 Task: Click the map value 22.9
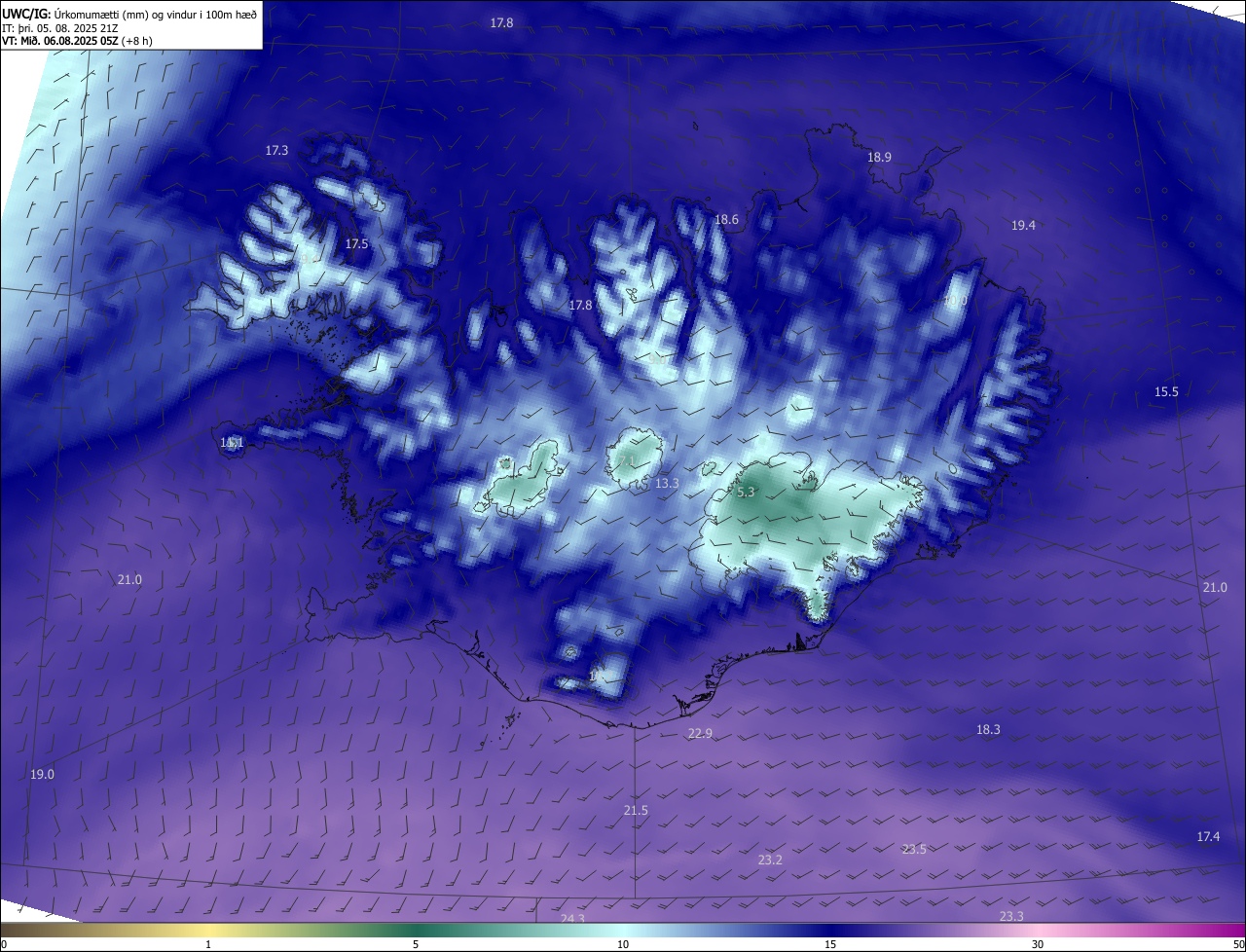point(700,733)
